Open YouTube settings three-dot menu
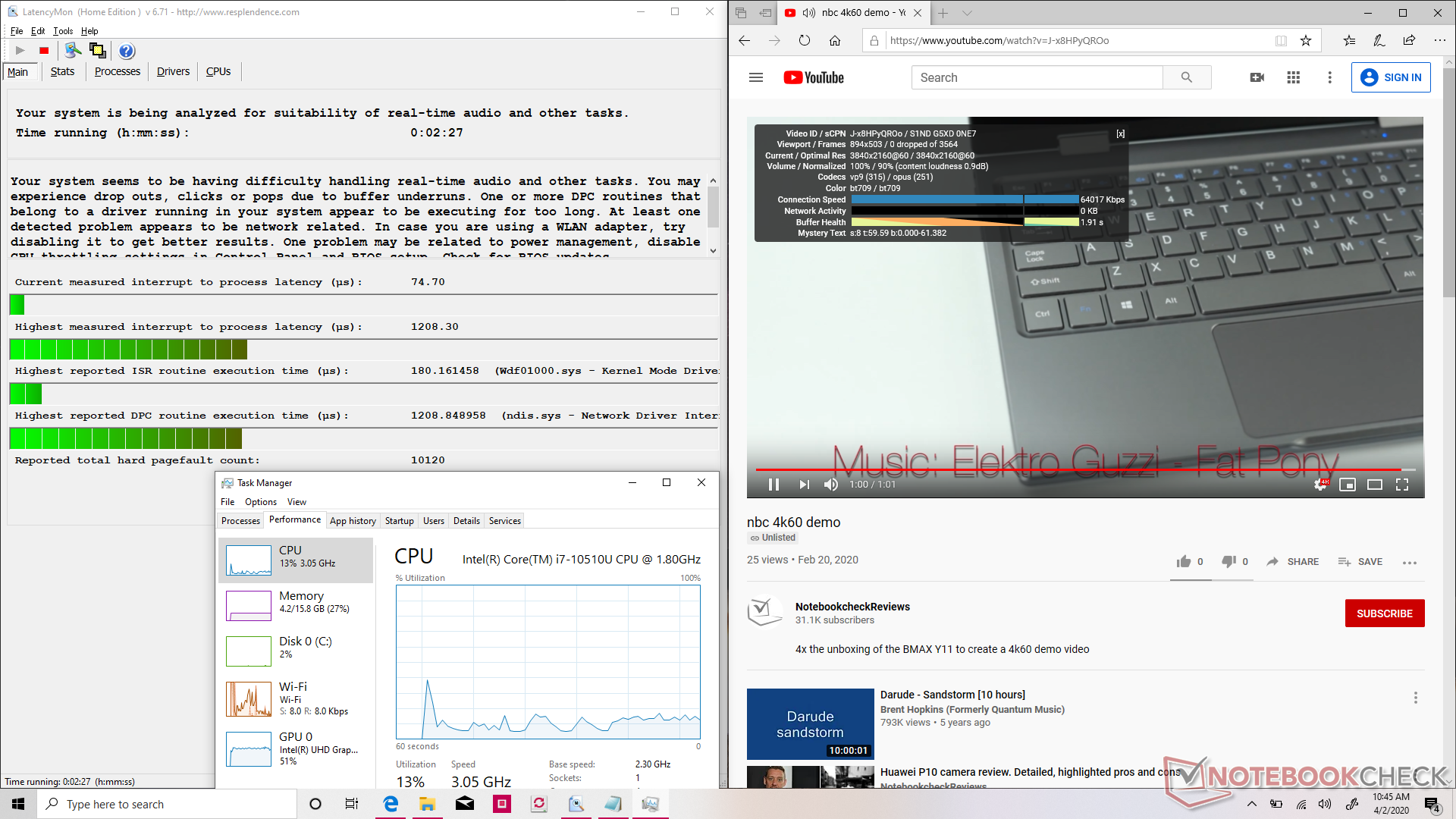The width and height of the screenshot is (1456, 819). coord(1329,77)
